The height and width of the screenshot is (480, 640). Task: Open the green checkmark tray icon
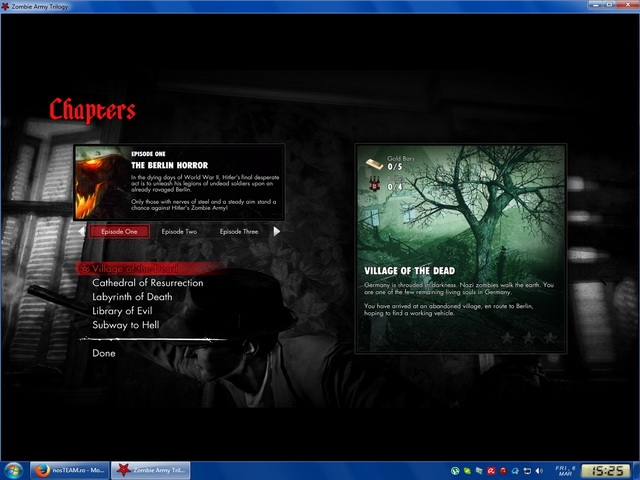(467, 471)
